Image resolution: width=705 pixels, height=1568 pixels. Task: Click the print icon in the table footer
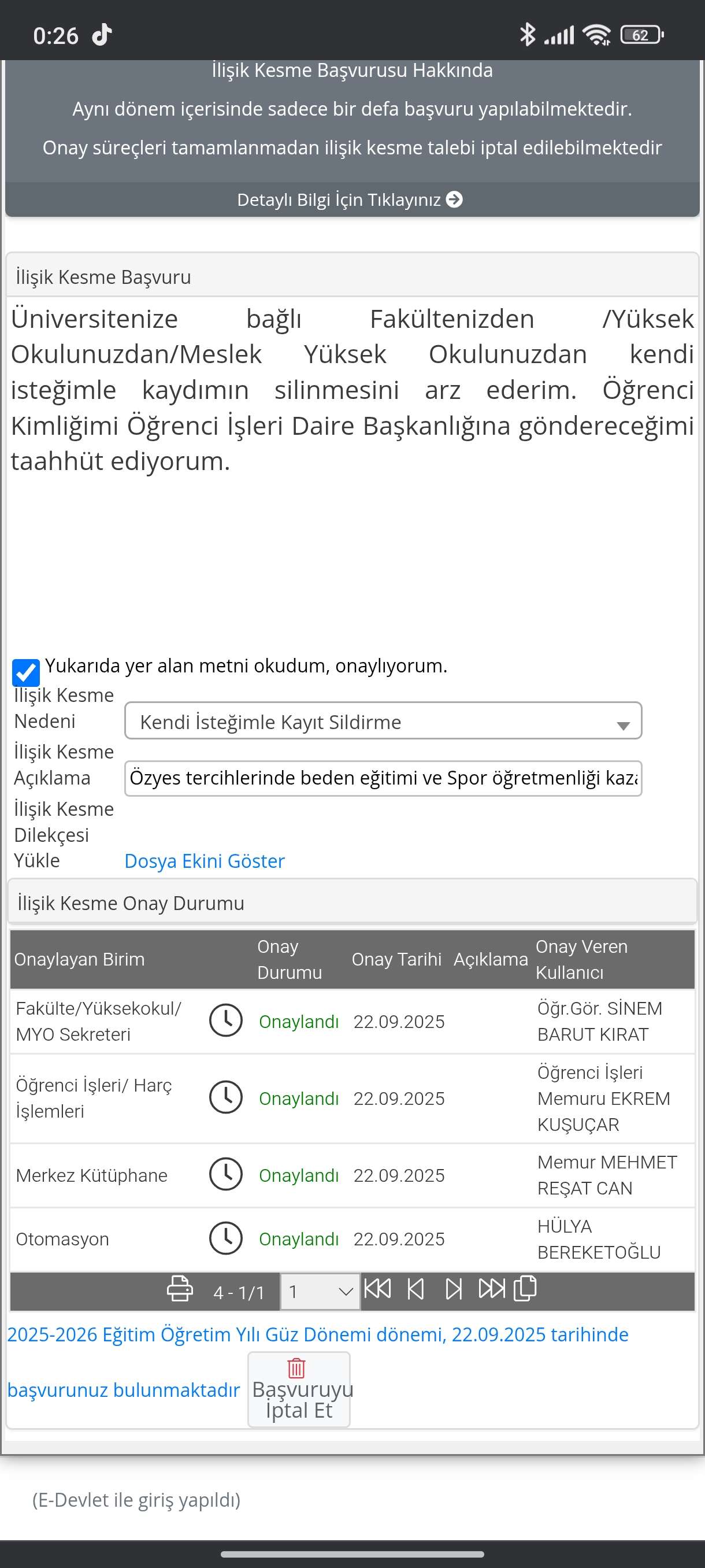point(180,1289)
